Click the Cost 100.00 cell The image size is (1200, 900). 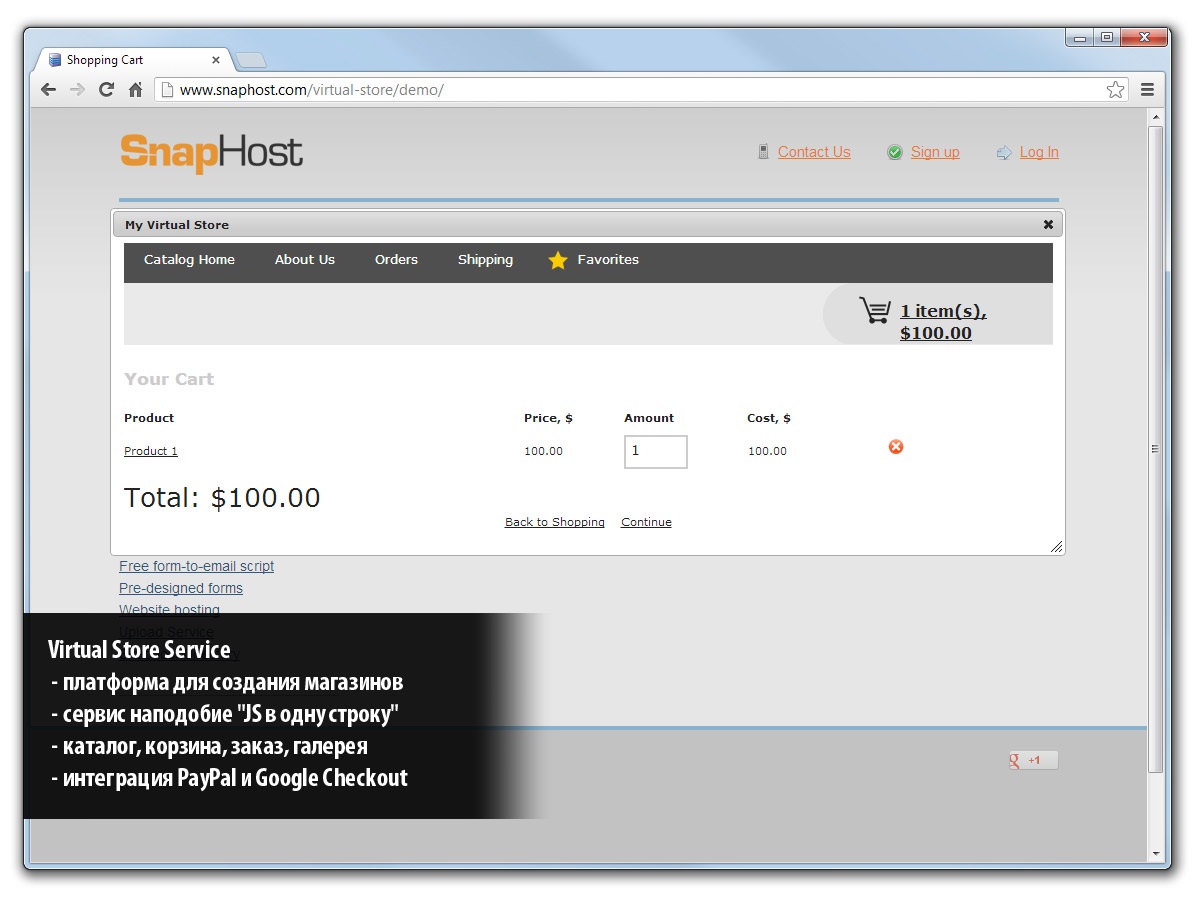click(x=767, y=451)
